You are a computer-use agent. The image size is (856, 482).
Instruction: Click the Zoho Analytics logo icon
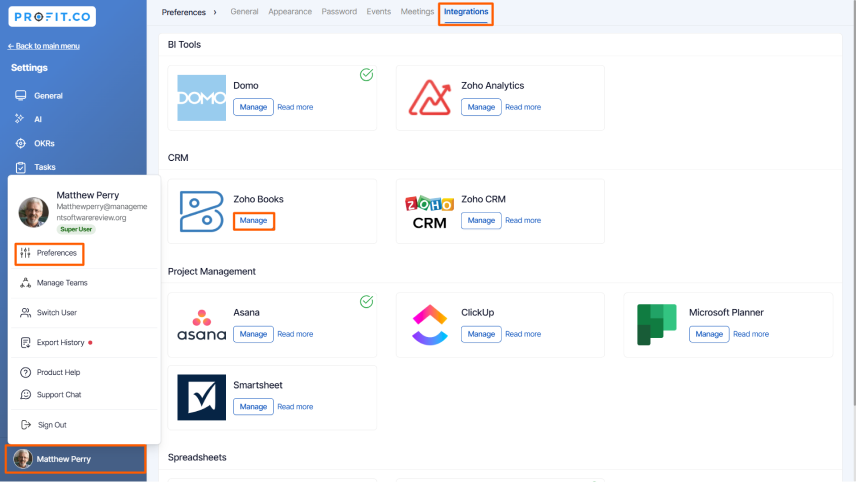coord(430,98)
